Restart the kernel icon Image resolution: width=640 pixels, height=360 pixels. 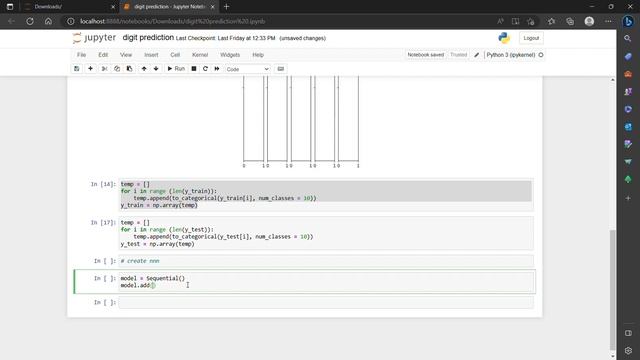(x=205, y=69)
